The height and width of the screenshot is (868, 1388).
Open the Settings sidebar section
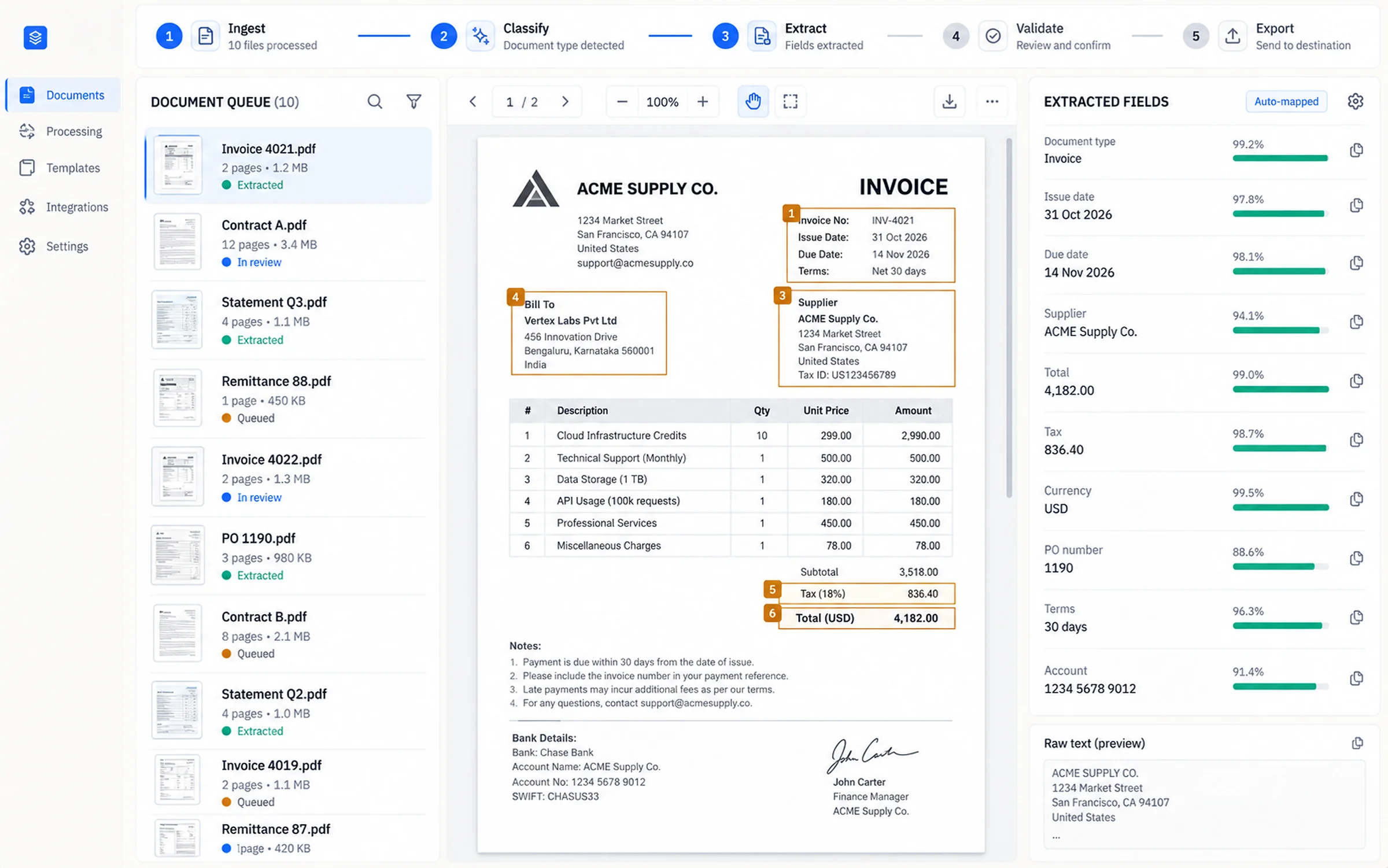(64, 246)
